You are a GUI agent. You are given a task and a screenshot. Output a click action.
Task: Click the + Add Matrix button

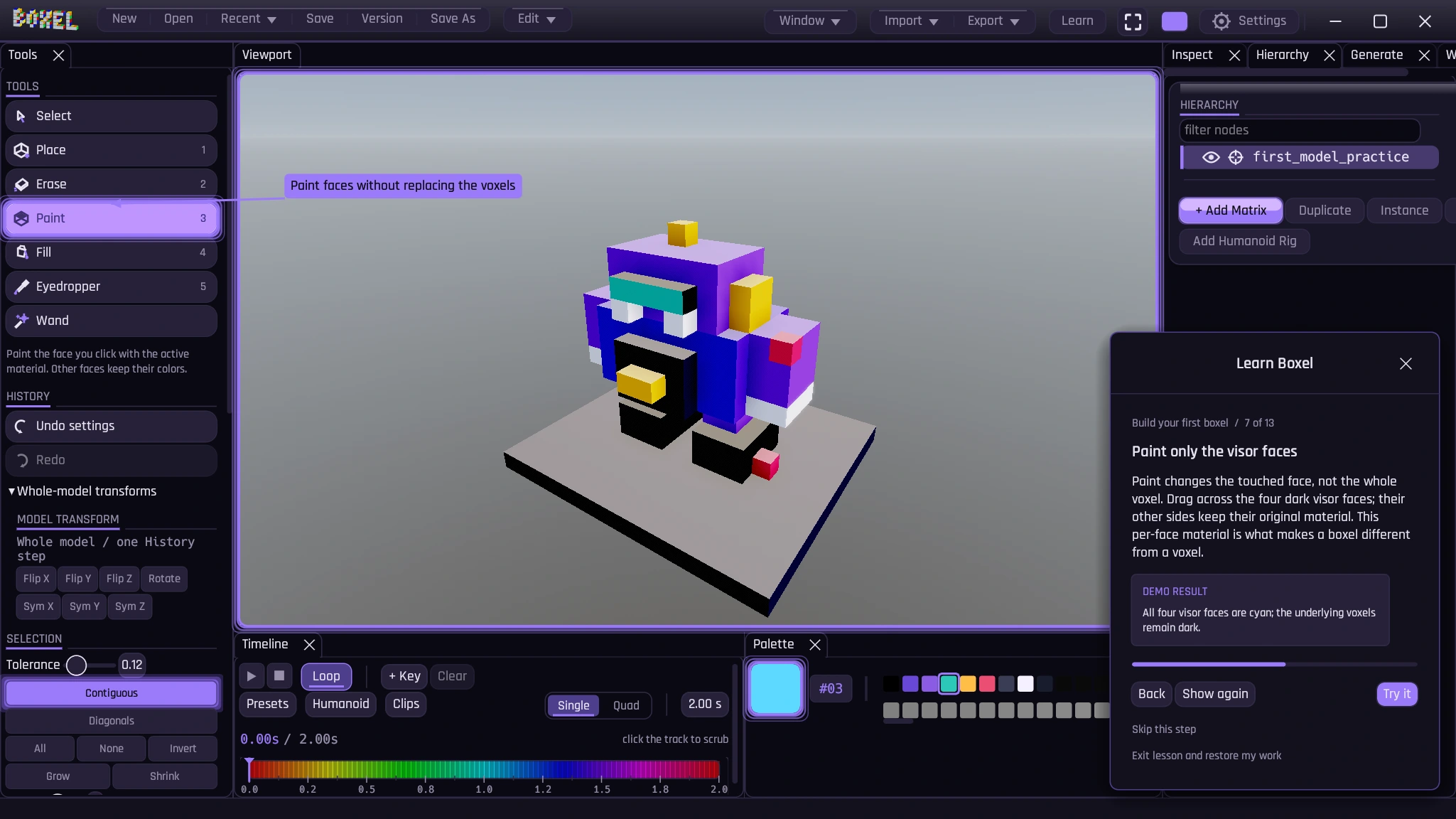click(1230, 210)
